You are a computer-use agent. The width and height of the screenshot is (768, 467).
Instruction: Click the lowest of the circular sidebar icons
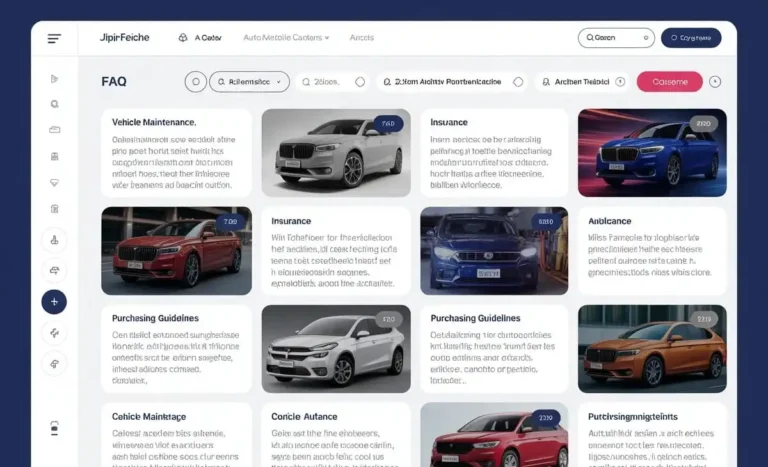pyautogui.click(x=54, y=364)
